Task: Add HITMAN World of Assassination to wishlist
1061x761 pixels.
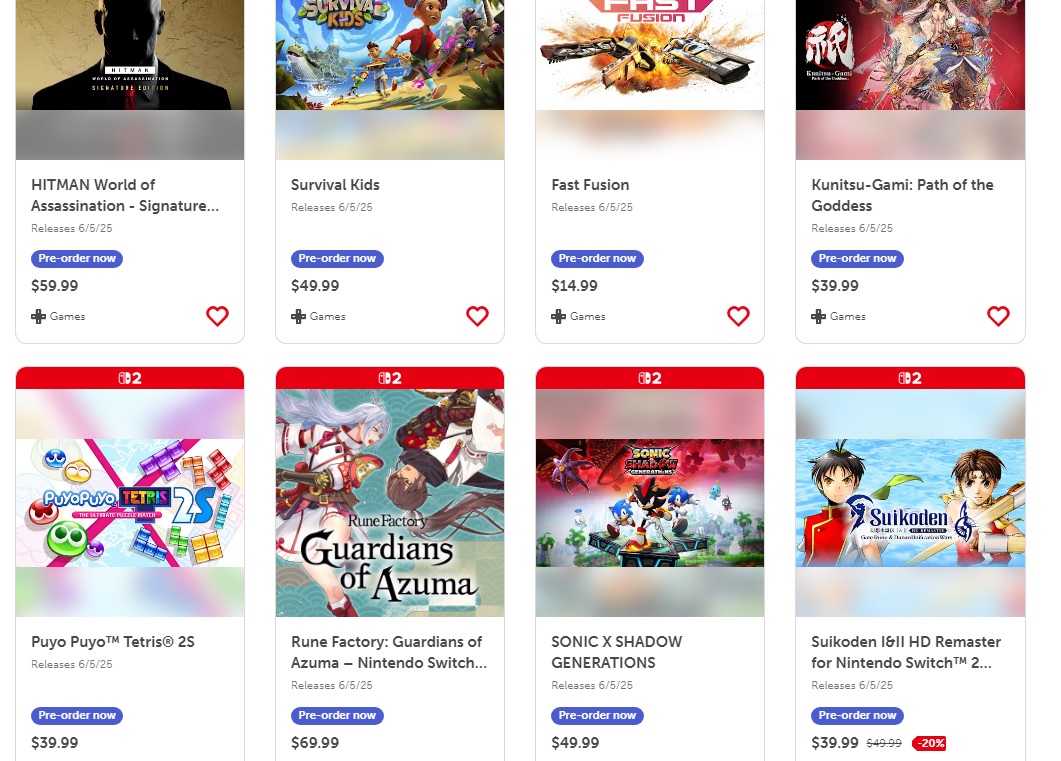Action: (x=217, y=316)
